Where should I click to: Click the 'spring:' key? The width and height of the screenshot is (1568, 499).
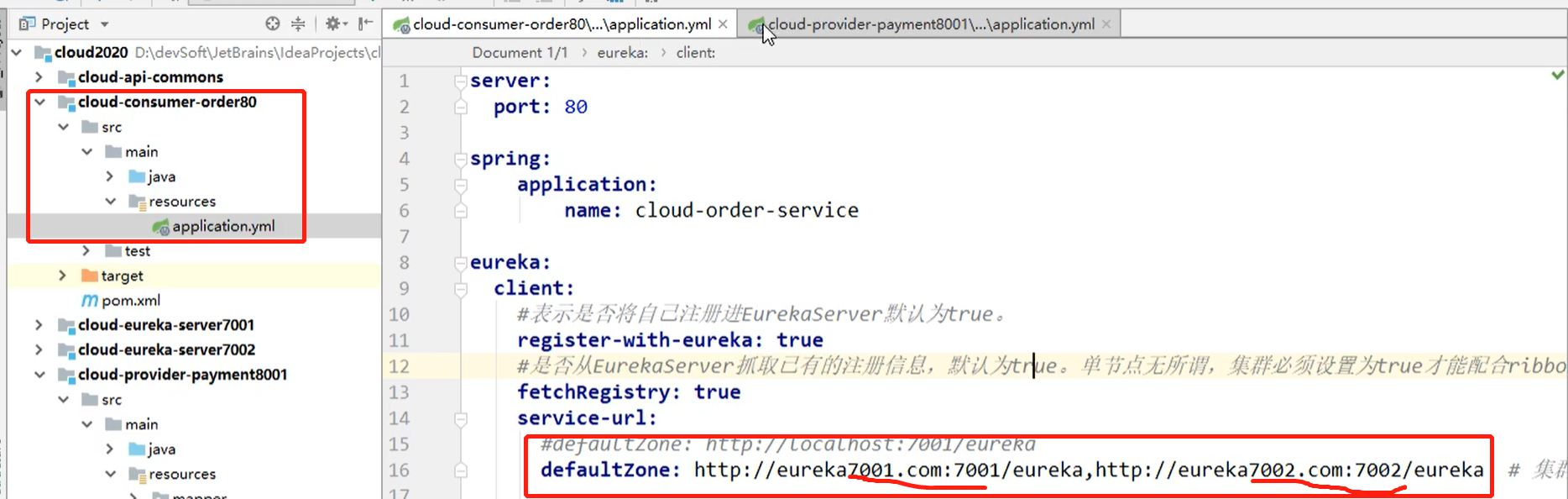[x=510, y=159]
